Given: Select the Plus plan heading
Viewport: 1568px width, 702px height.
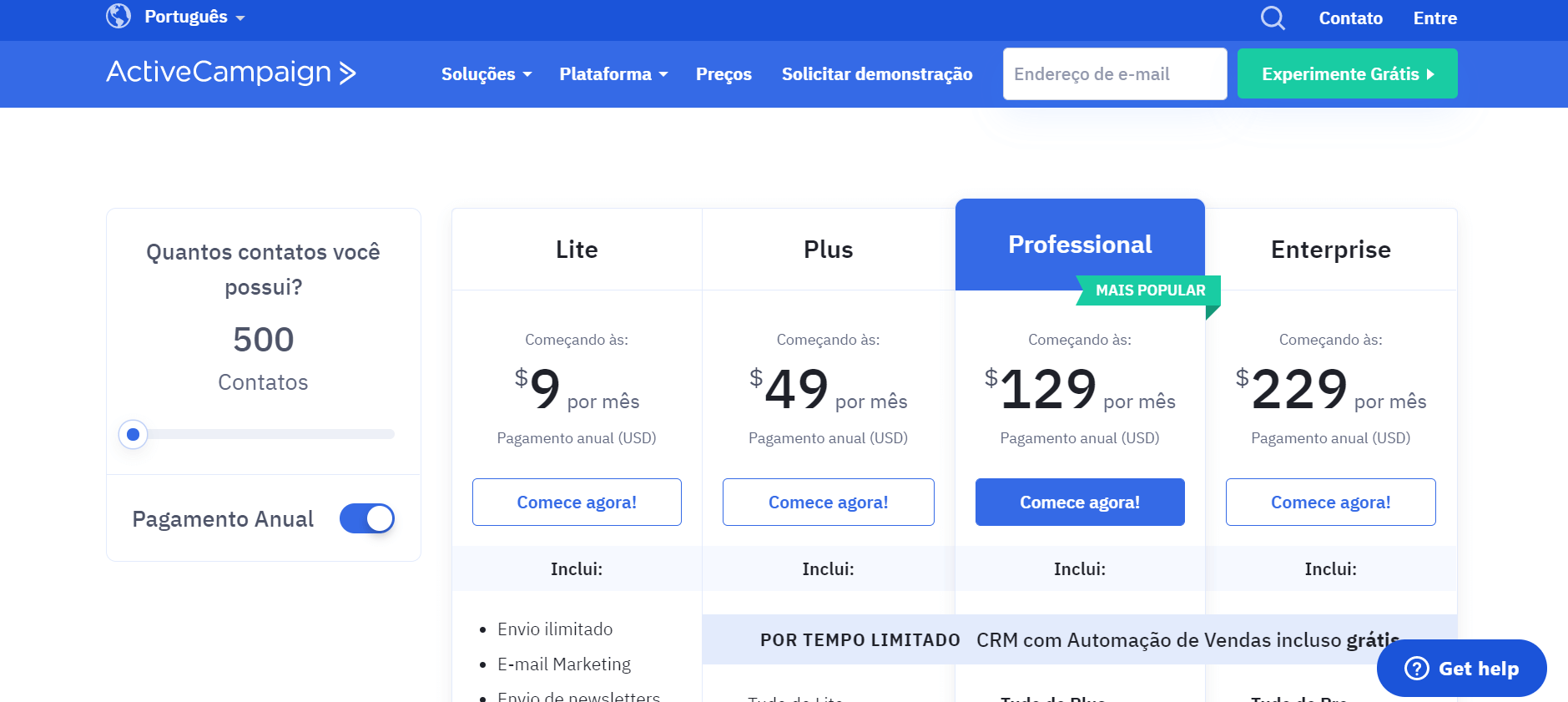Looking at the screenshot, I should click(x=828, y=250).
